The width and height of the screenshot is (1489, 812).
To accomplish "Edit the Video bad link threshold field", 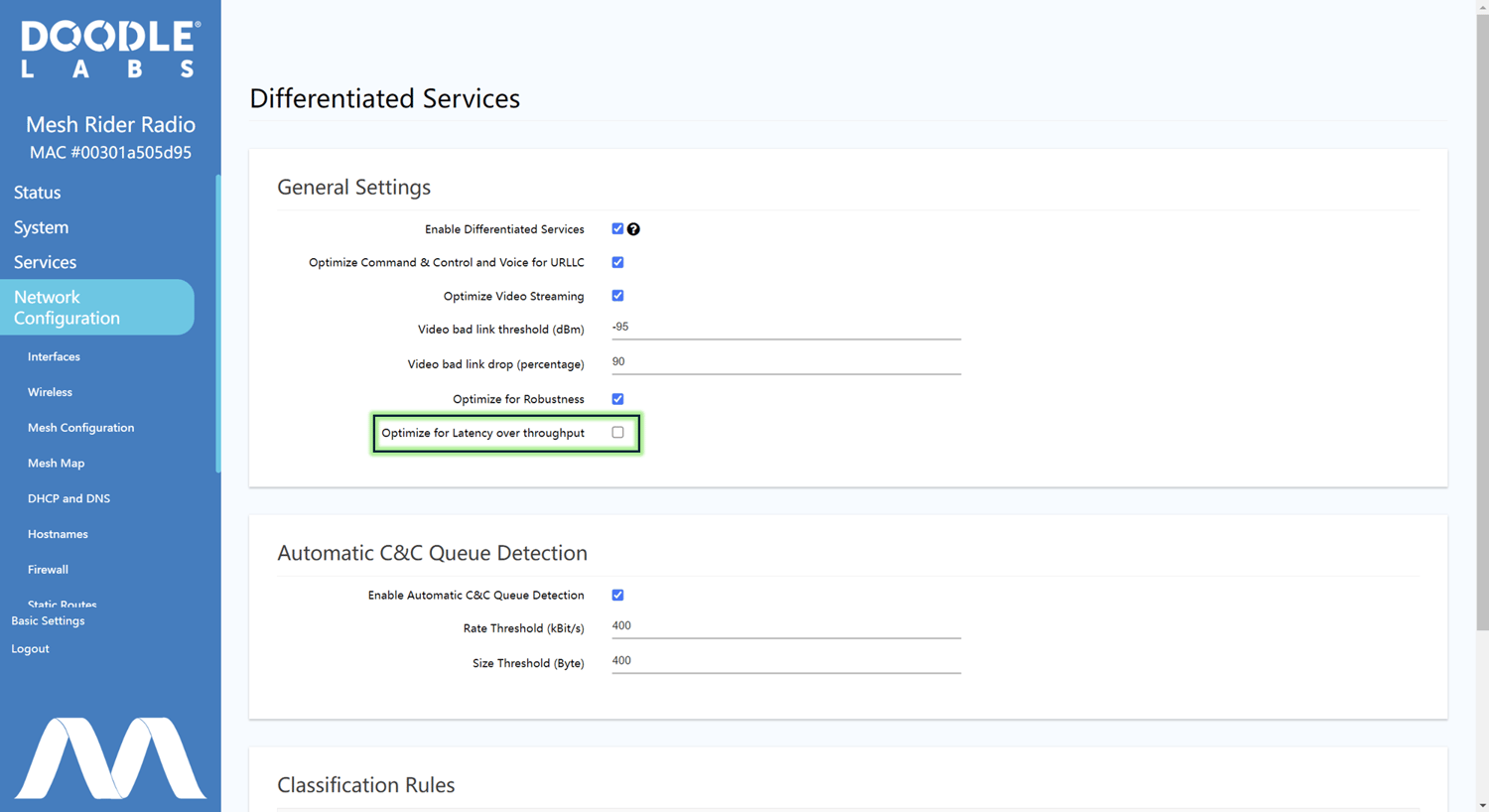I will (x=784, y=330).
